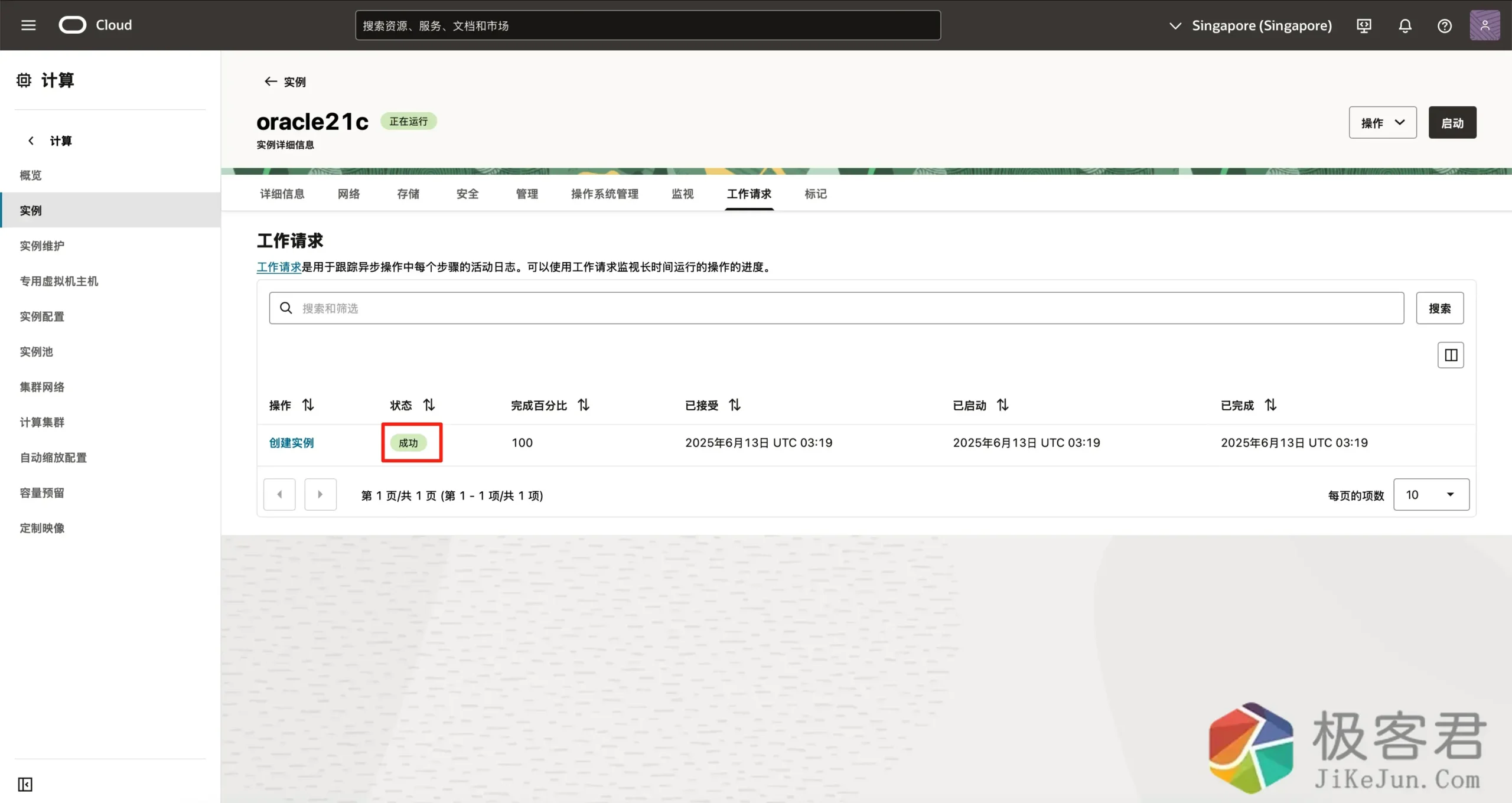The height and width of the screenshot is (803, 1512).
Task: Click the 成功 status badge
Action: click(408, 443)
